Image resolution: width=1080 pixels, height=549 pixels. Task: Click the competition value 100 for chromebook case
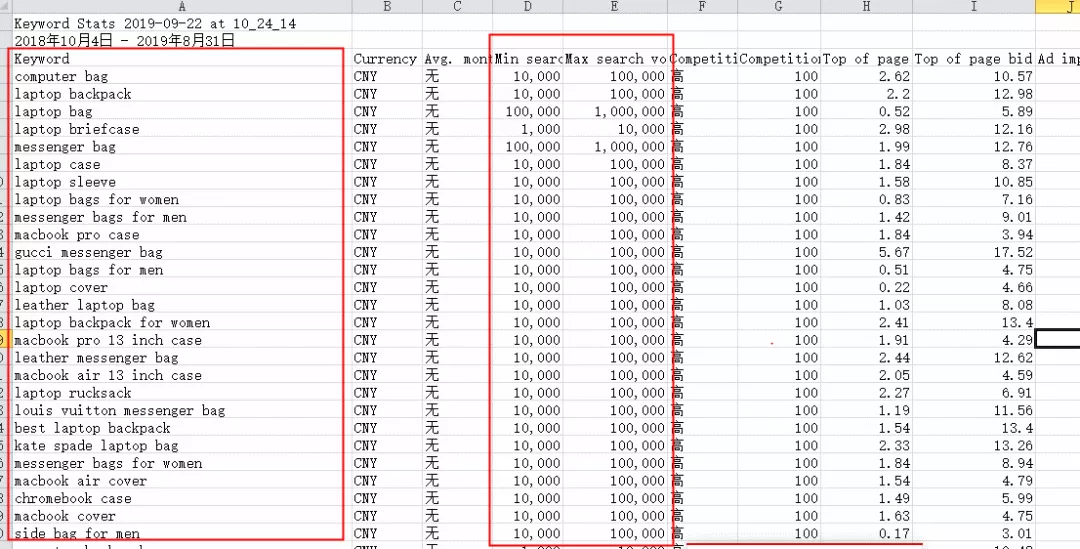click(778, 498)
